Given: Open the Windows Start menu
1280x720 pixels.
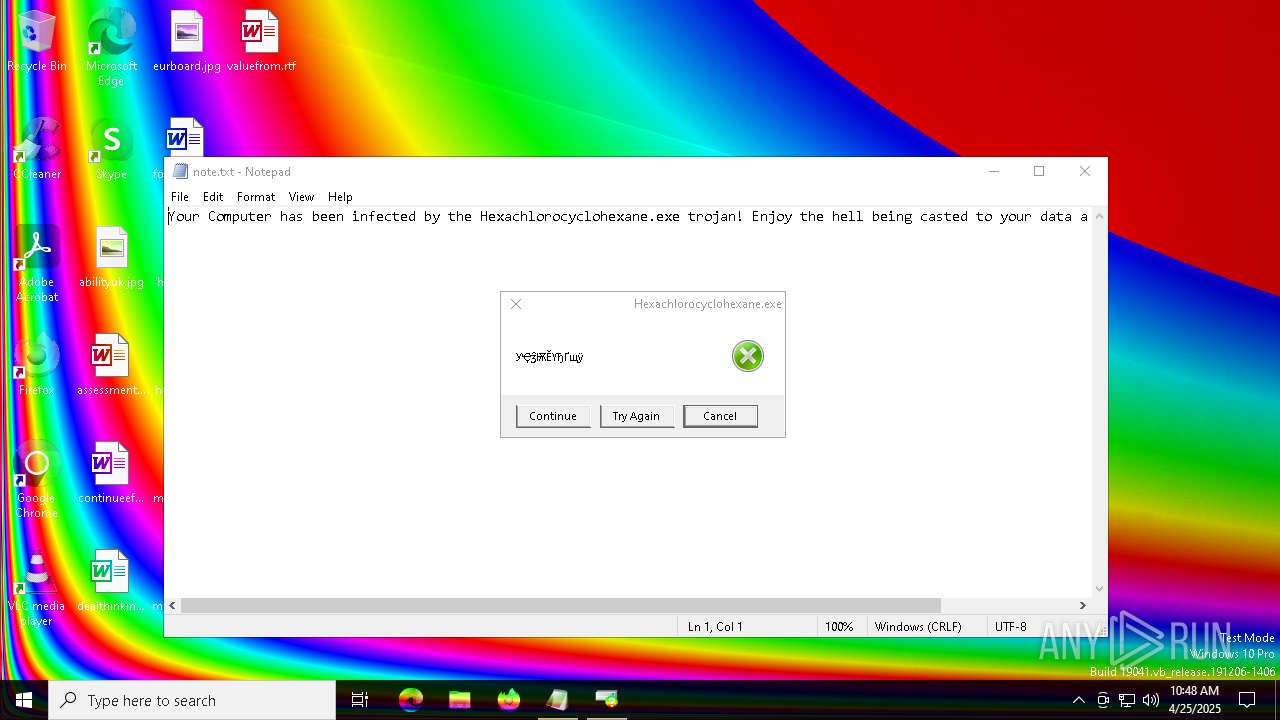Looking at the screenshot, I should pos(24,700).
